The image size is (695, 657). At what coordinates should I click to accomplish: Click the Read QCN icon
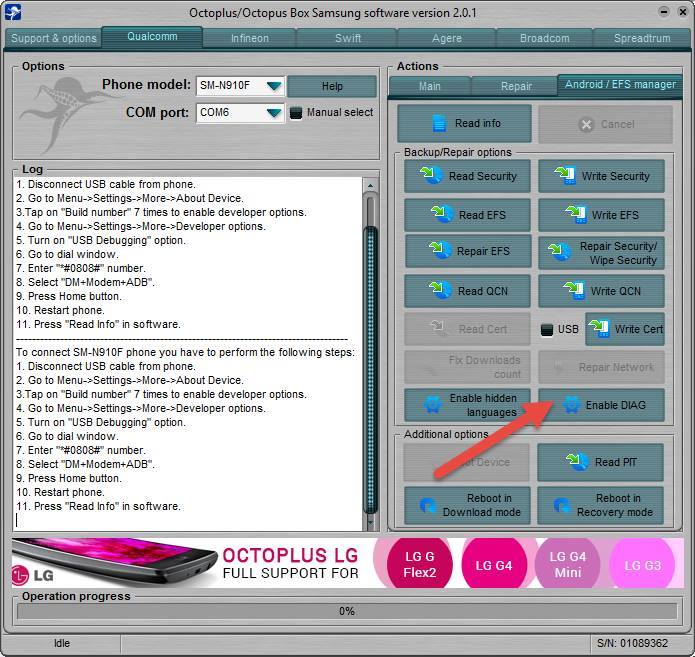(441, 291)
